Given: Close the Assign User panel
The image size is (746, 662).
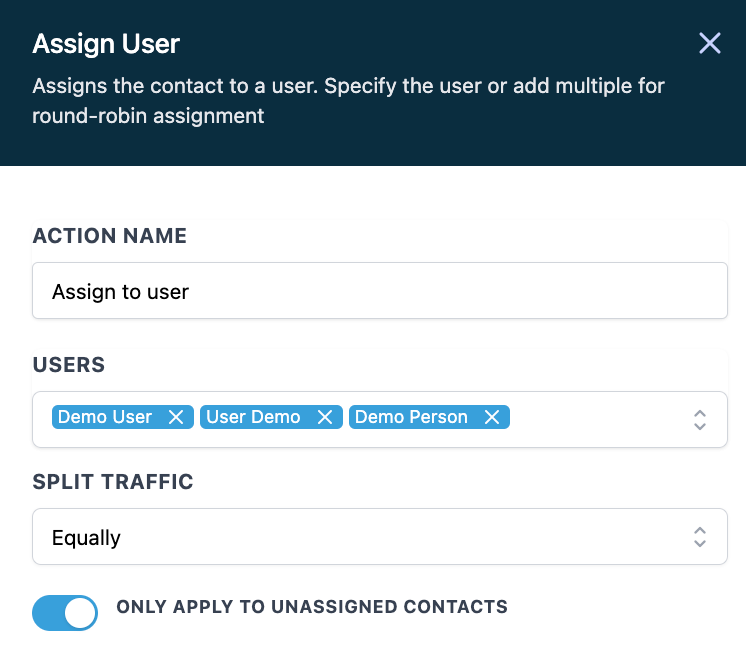Looking at the screenshot, I should [x=710, y=43].
